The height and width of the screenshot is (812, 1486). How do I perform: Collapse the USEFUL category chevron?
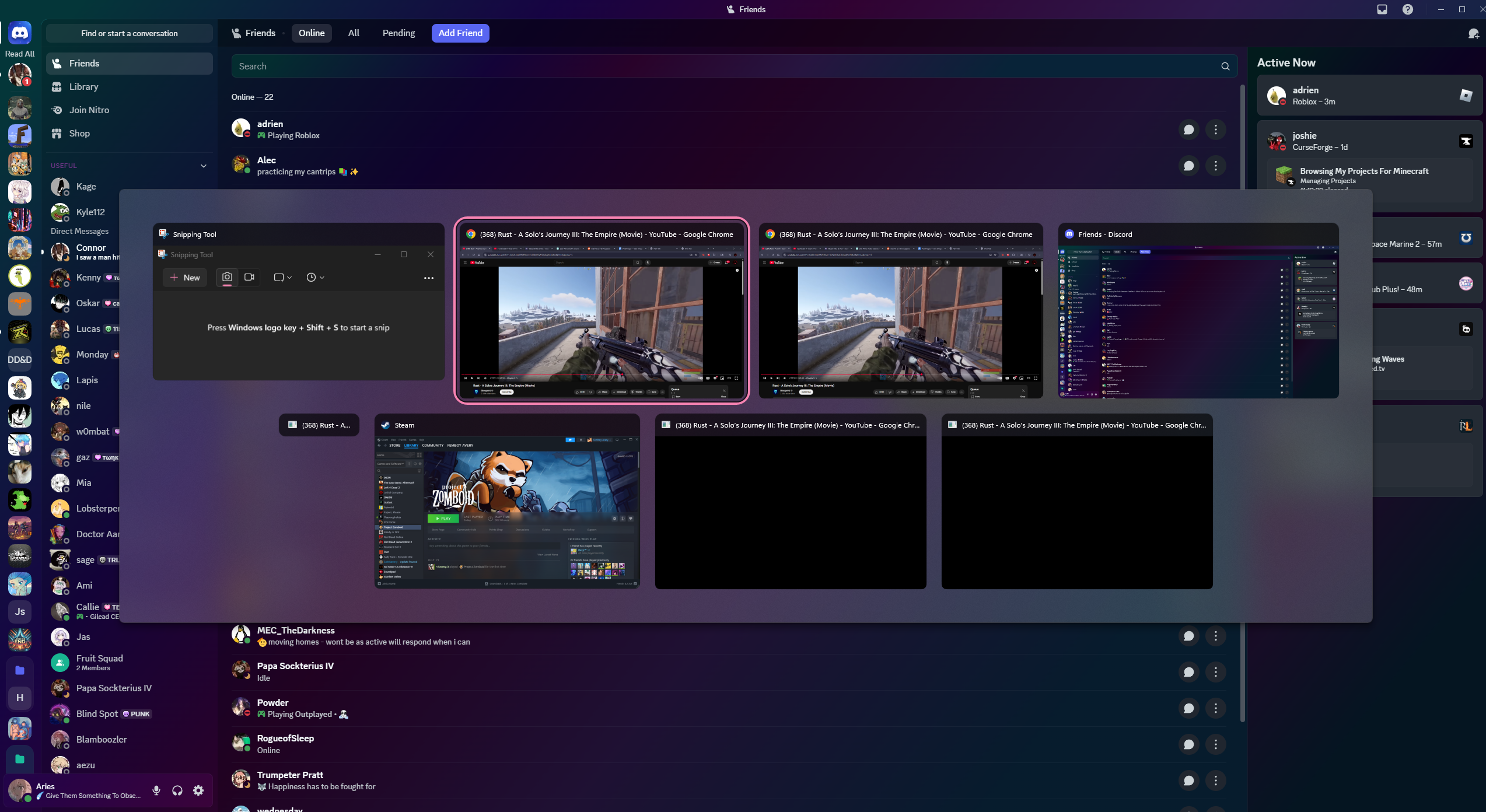pos(204,166)
